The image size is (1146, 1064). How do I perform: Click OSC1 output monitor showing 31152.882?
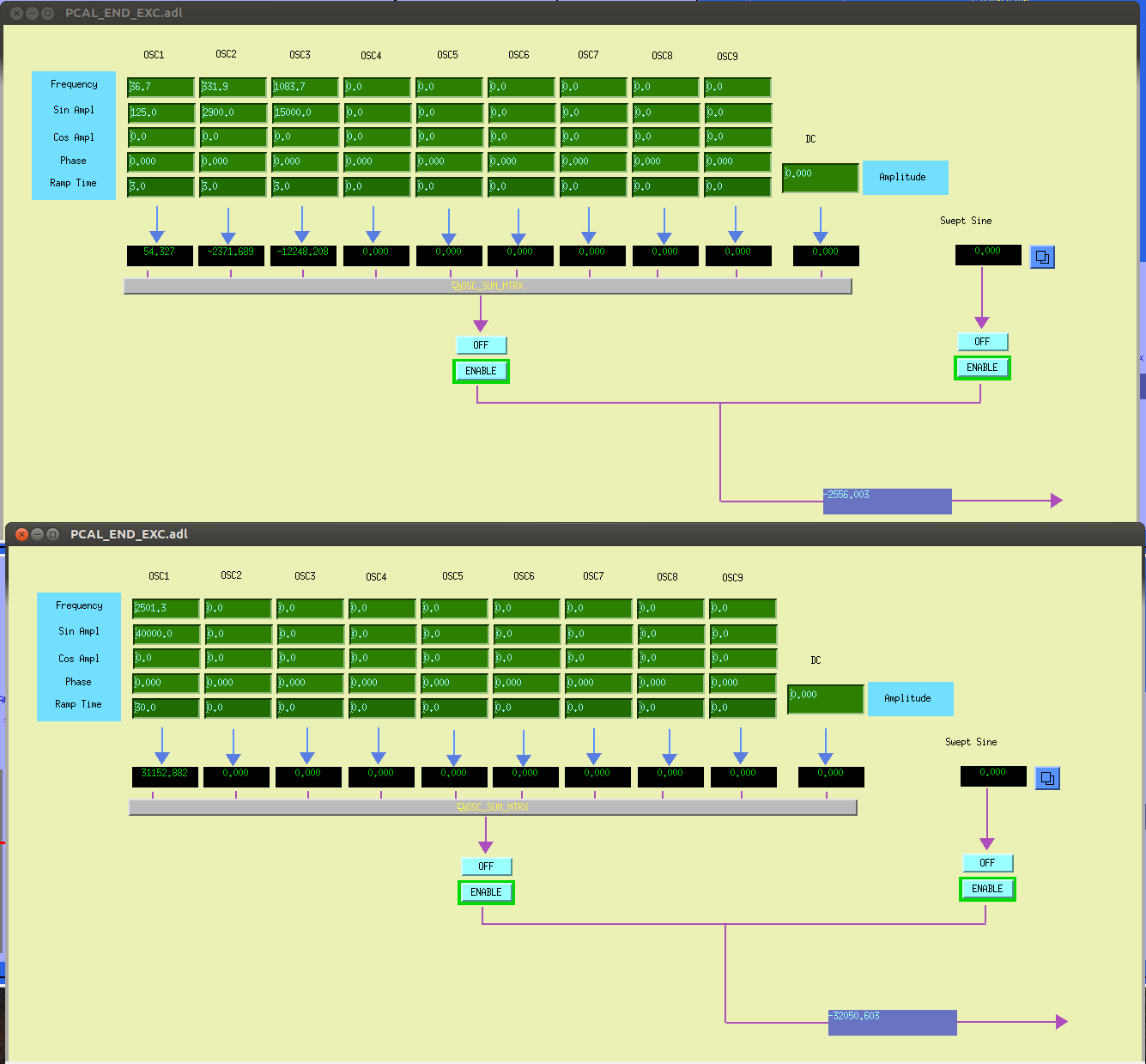pyautogui.click(x=165, y=777)
